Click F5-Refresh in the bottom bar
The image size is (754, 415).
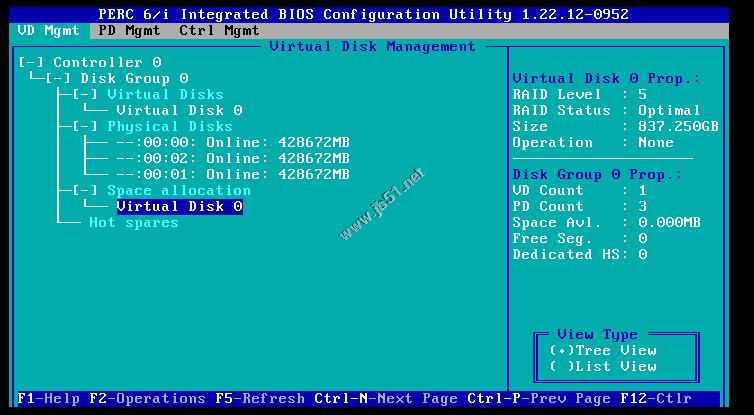[x=259, y=398]
